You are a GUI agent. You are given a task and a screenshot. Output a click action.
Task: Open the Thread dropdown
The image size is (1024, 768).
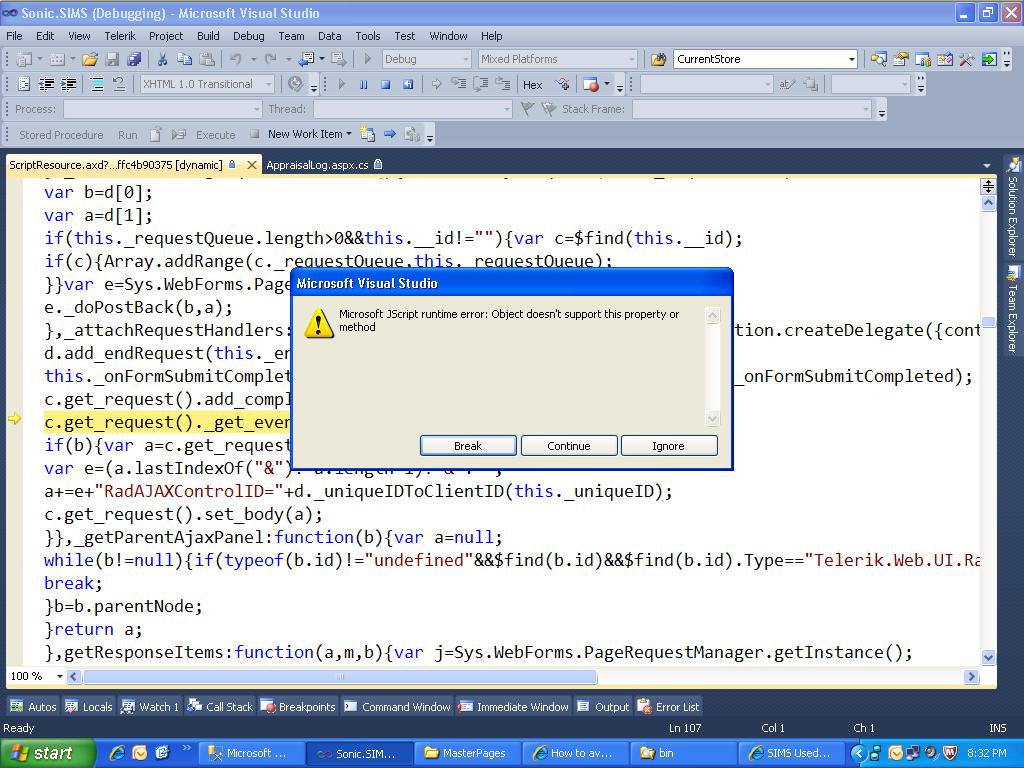pyautogui.click(x=507, y=109)
